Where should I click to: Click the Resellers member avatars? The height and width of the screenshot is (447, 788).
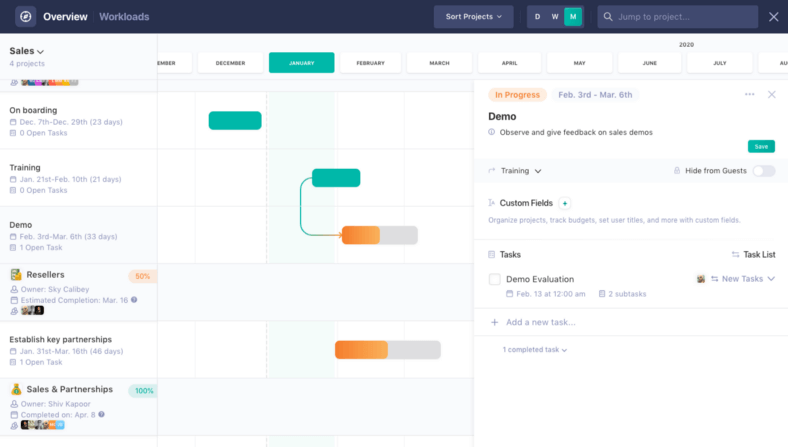point(33,310)
